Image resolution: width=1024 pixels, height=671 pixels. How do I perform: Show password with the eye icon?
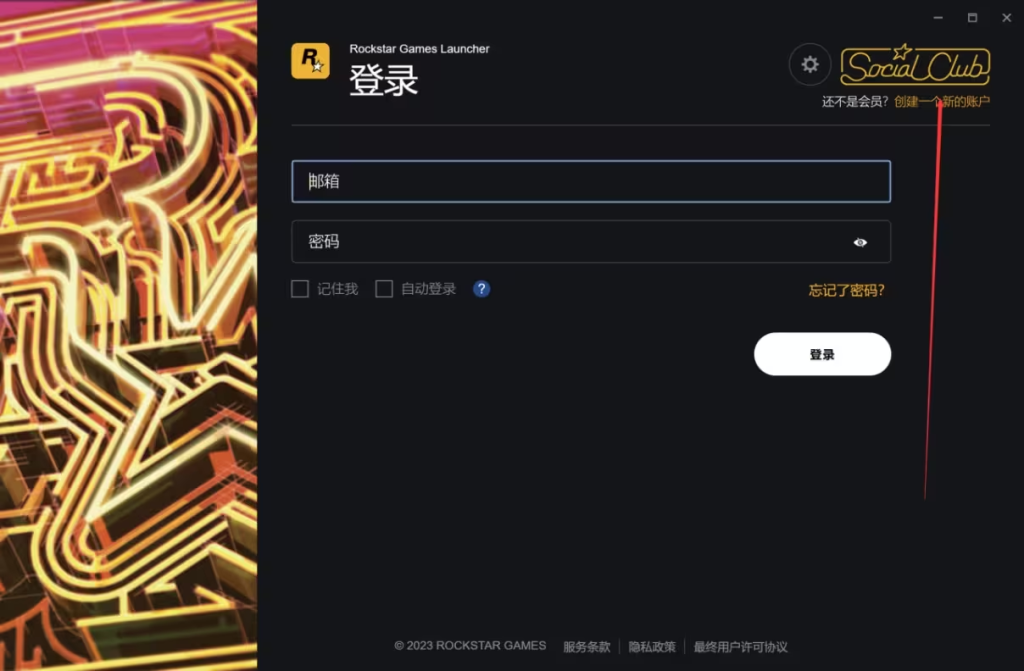coord(860,242)
